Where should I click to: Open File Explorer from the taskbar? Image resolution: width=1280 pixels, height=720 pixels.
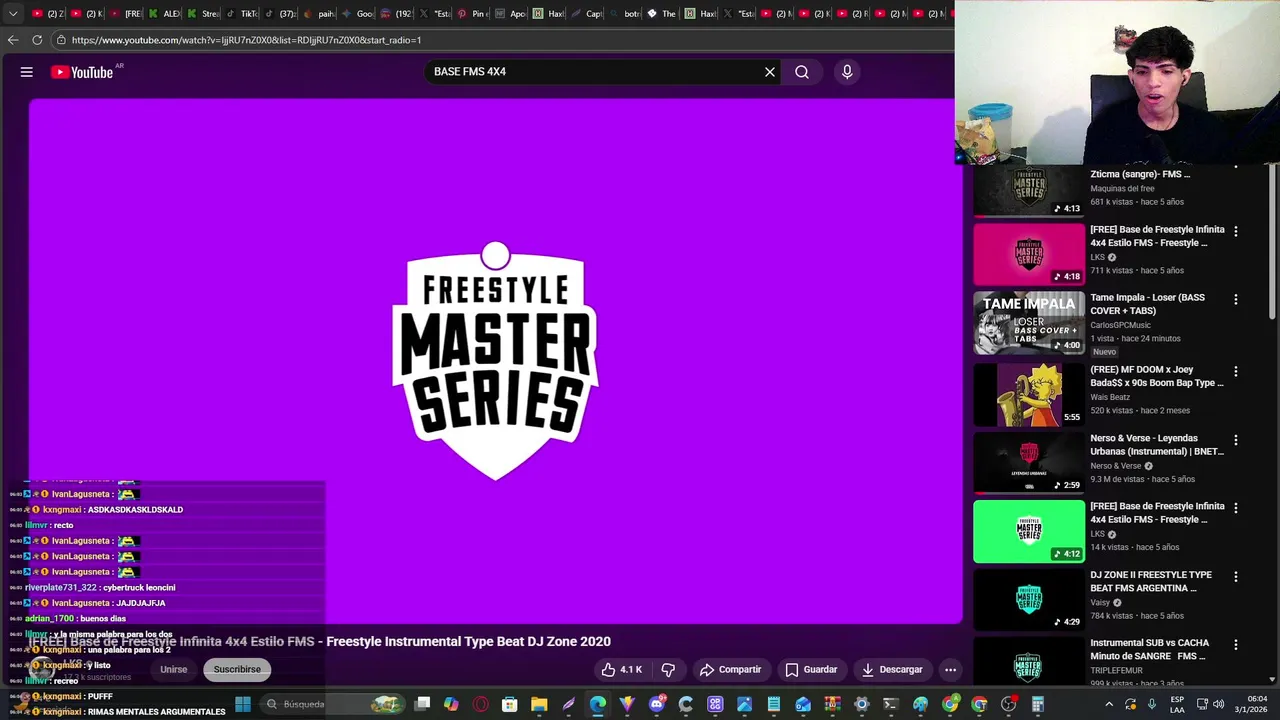click(539, 704)
